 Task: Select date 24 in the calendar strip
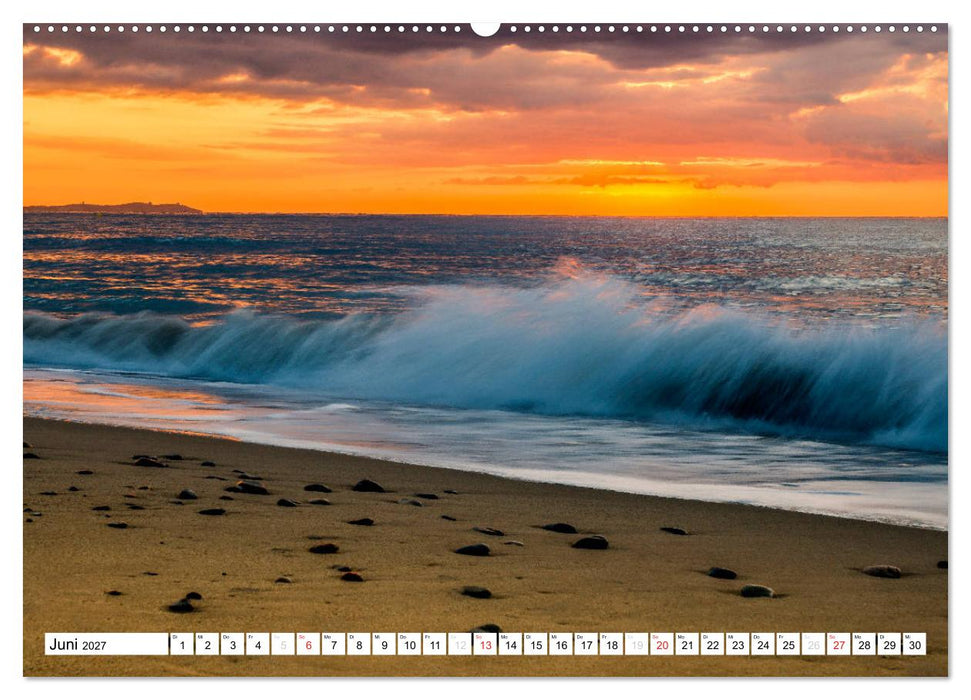764,644
